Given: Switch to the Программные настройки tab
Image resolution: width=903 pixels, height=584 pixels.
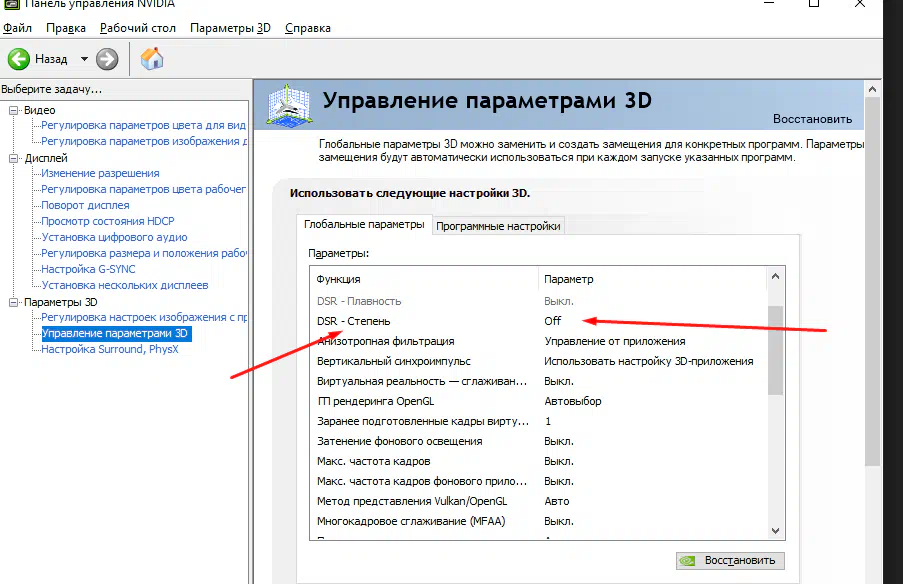Looking at the screenshot, I should [x=498, y=226].
